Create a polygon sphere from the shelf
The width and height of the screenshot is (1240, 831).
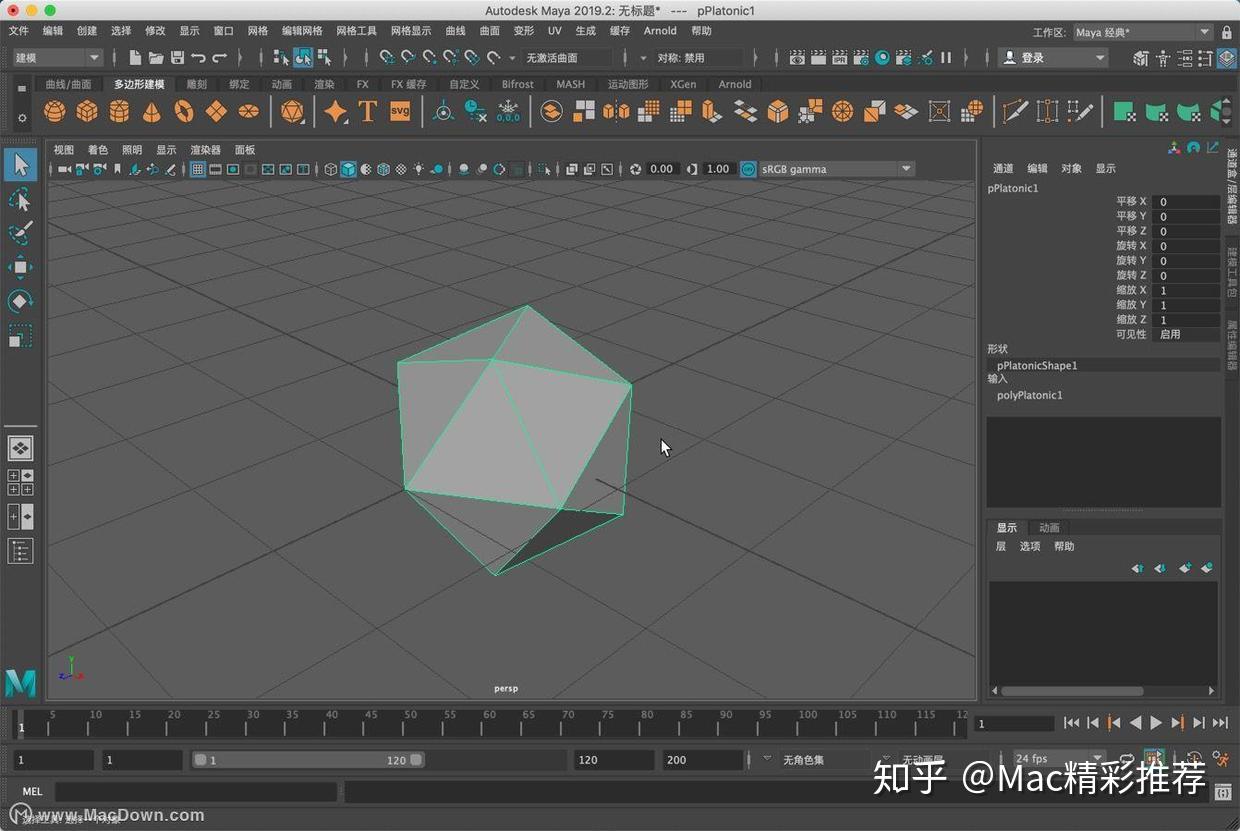point(54,111)
